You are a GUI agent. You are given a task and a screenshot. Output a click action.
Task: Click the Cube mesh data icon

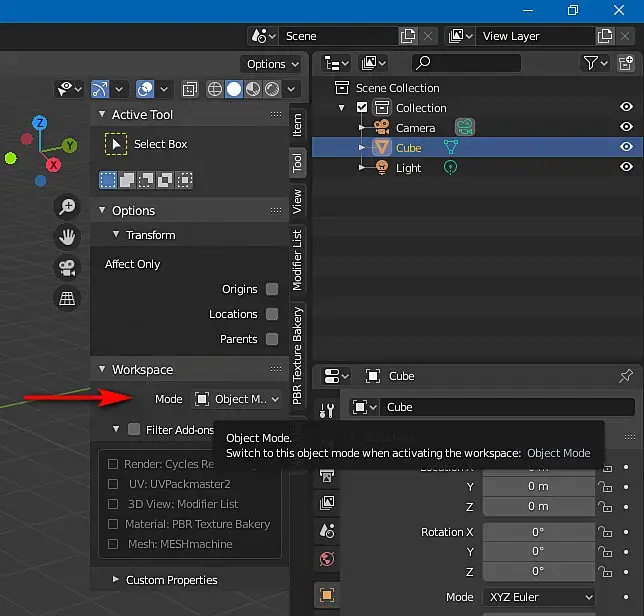451,147
